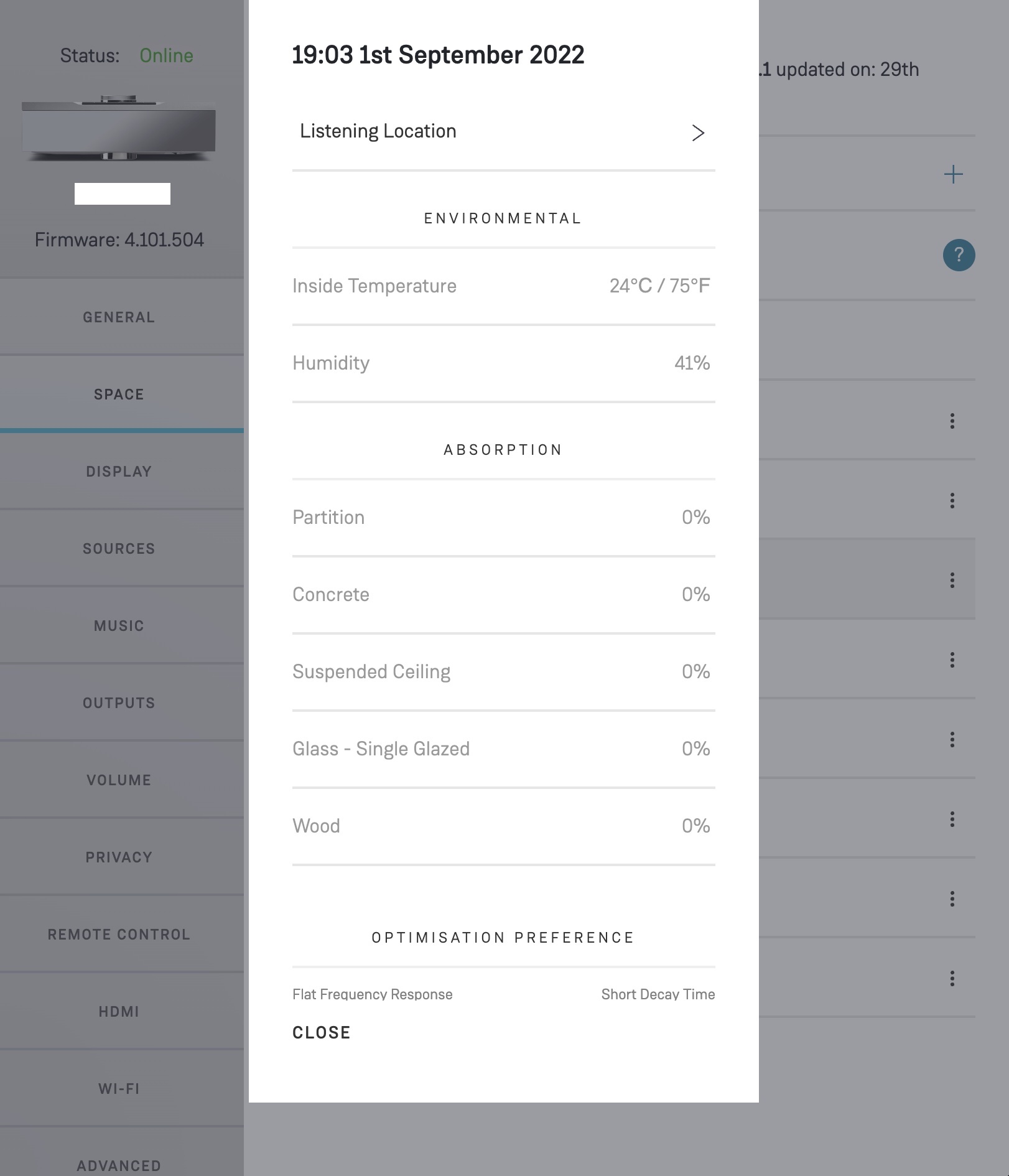Open the question mark help icon
This screenshot has width=1009, height=1176.
959,255
